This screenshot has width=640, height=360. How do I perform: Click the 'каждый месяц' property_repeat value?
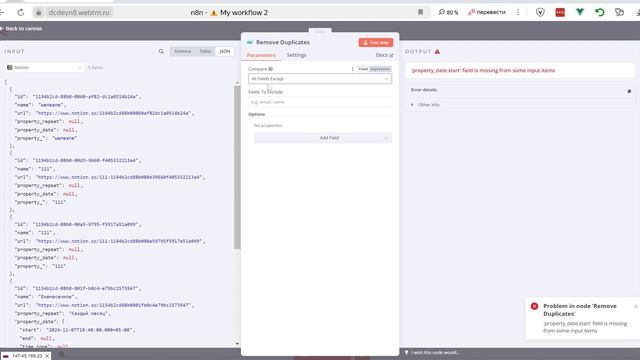coord(88,313)
